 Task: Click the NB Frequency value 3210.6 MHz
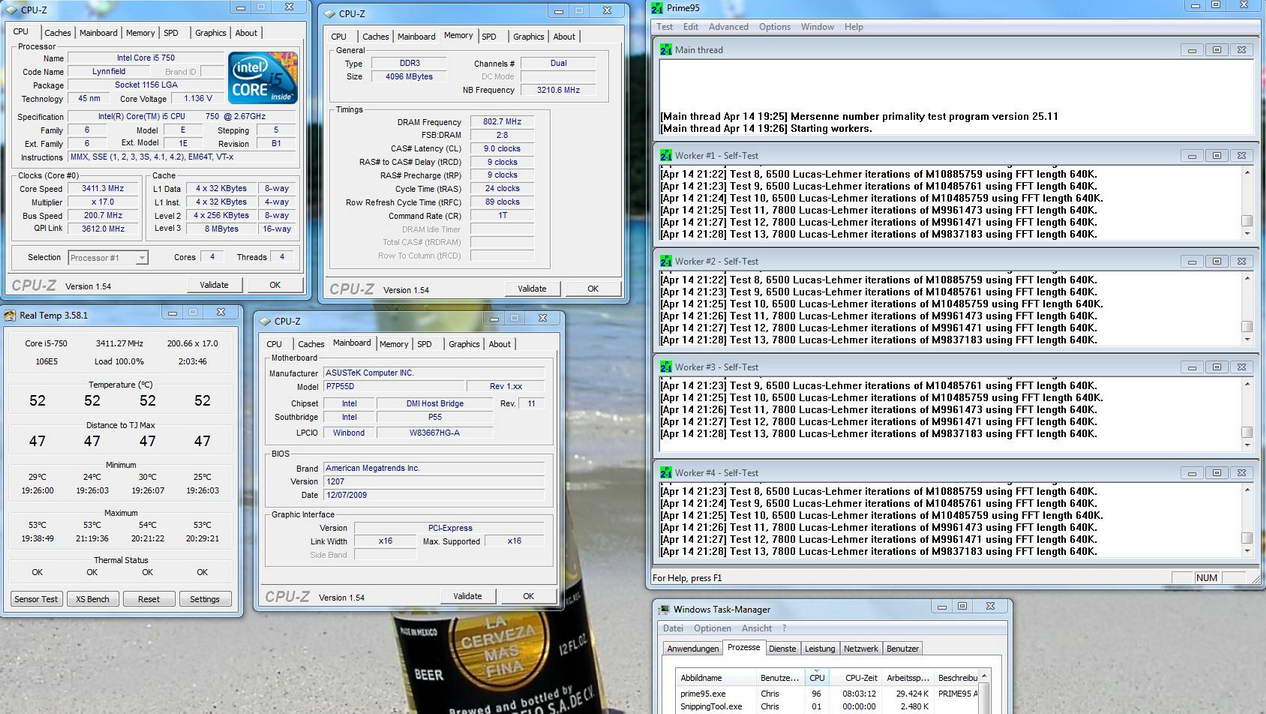[x=557, y=90]
